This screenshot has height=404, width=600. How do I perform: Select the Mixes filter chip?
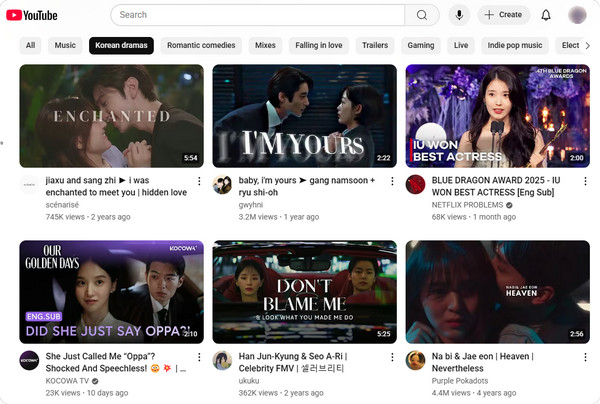[265, 46]
